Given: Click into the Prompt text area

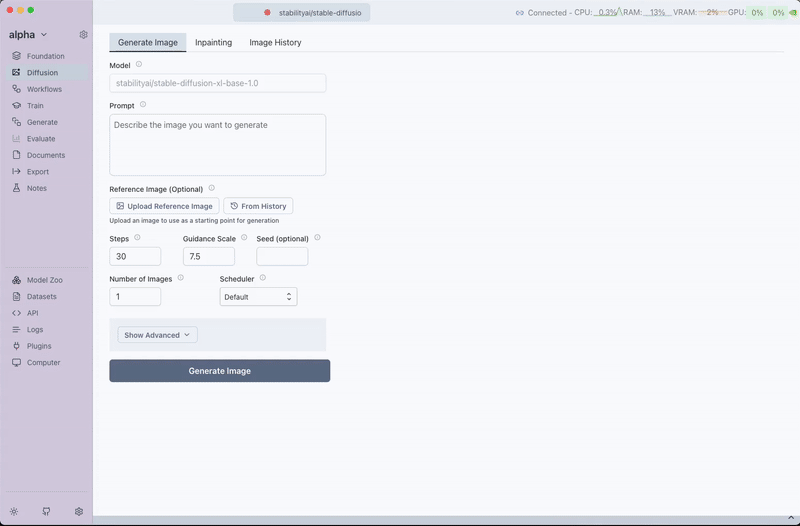Looking at the screenshot, I should (x=217, y=145).
